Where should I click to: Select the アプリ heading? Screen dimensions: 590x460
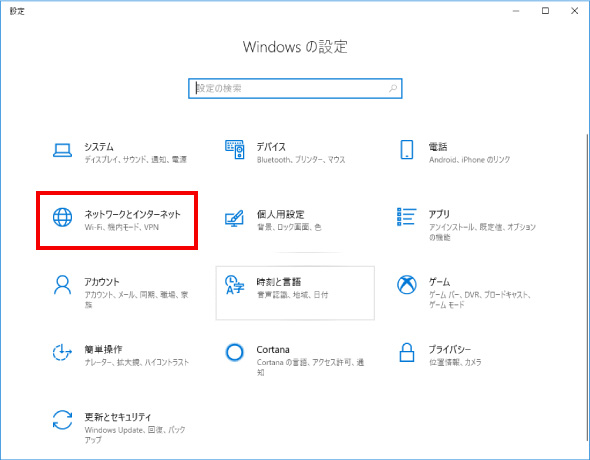(x=439, y=214)
